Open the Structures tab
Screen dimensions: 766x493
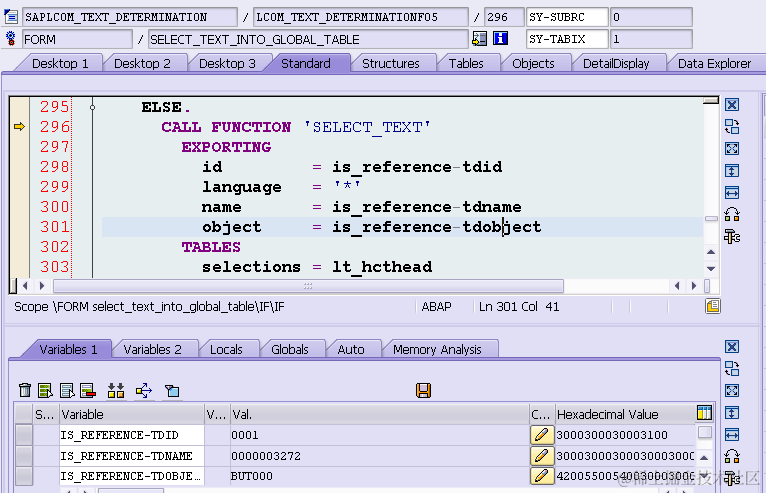click(x=390, y=64)
